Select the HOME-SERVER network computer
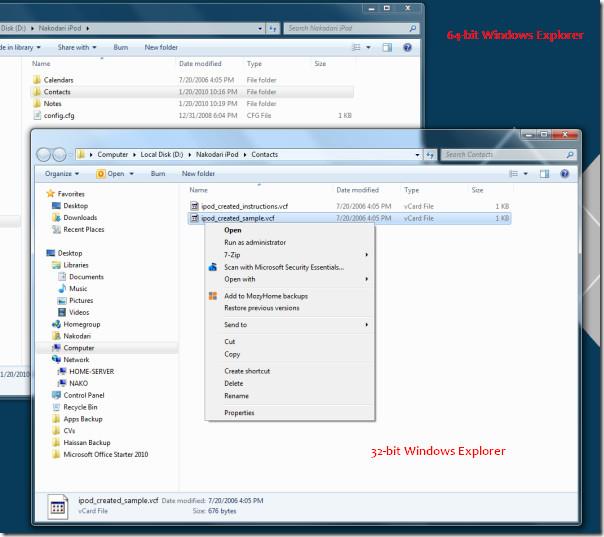This screenshot has width=604, height=537. pos(92,371)
